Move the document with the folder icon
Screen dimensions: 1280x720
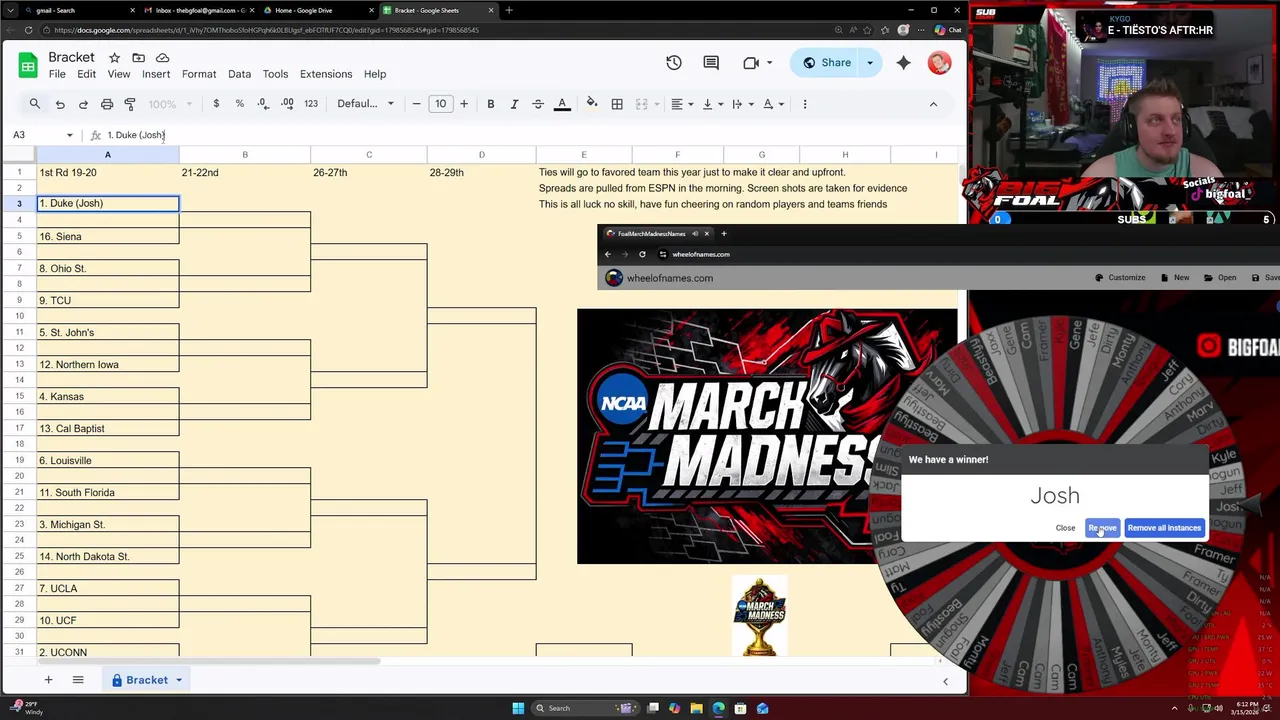pos(138,58)
